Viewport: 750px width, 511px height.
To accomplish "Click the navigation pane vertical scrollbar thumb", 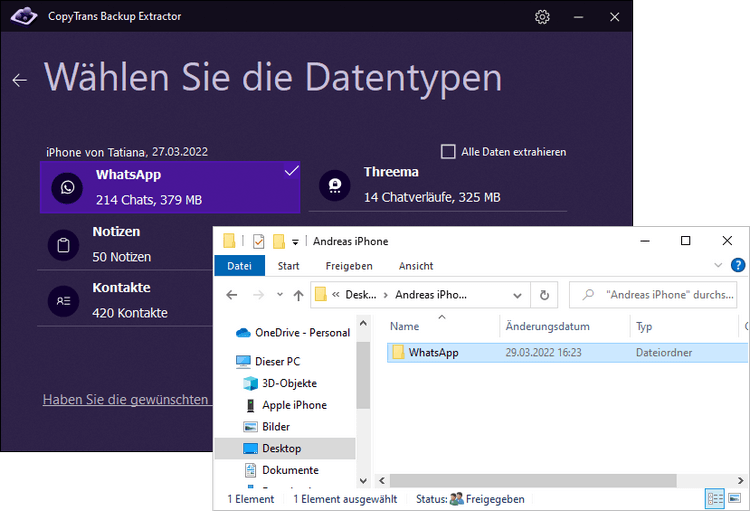I will (x=364, y=375).
